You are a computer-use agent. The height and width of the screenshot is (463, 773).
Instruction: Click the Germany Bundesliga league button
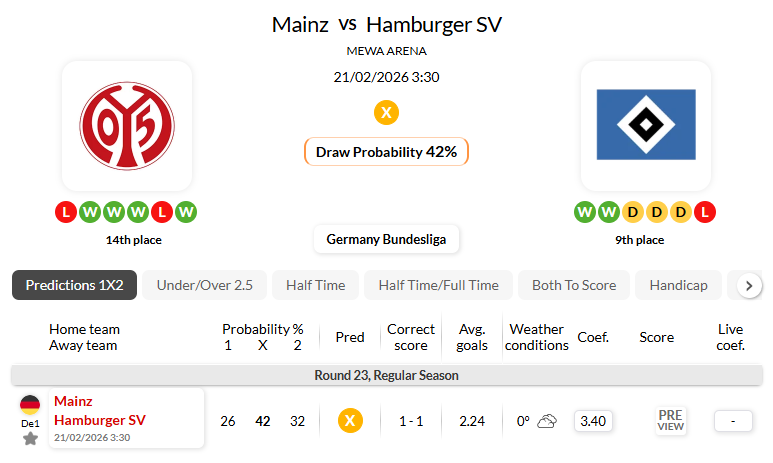pos(386,240)
